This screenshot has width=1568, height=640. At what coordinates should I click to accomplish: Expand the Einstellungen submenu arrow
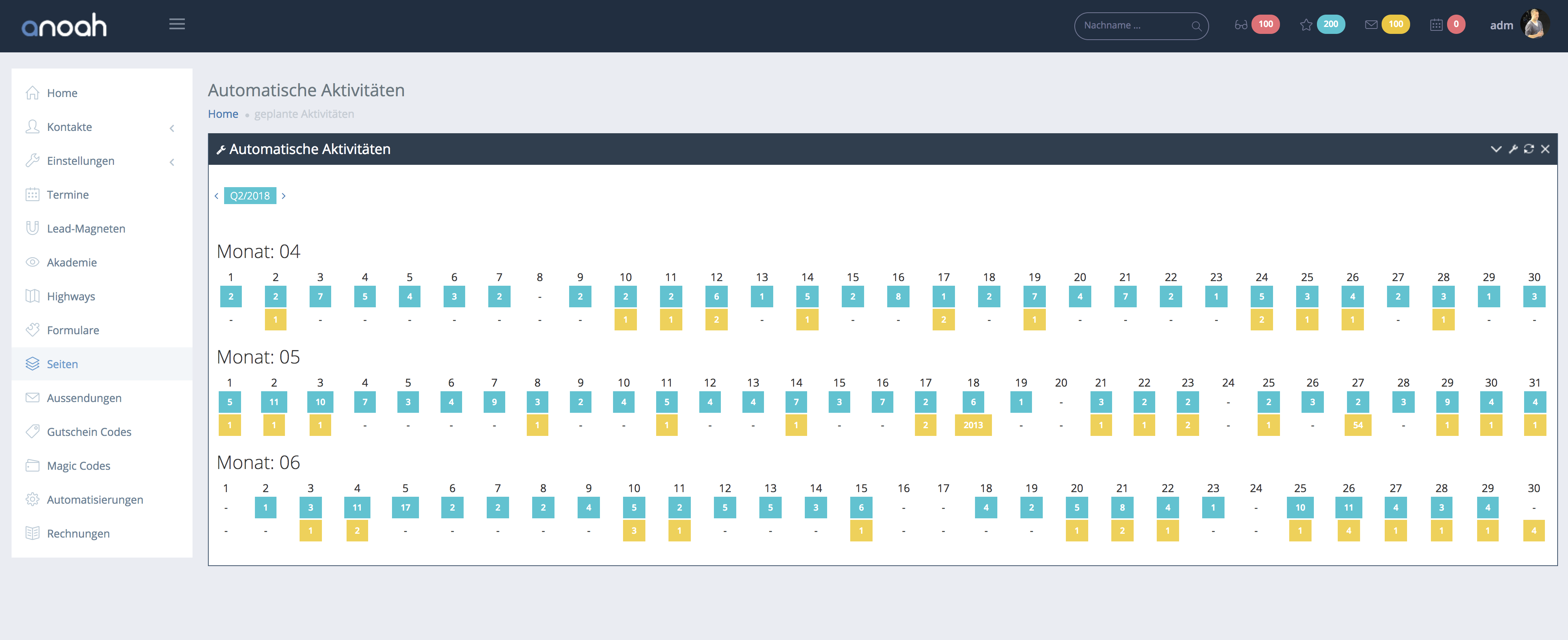coord(172,162)
